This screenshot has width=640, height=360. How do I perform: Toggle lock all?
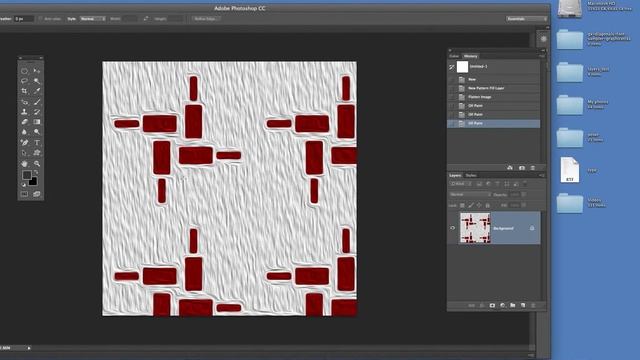487,205
